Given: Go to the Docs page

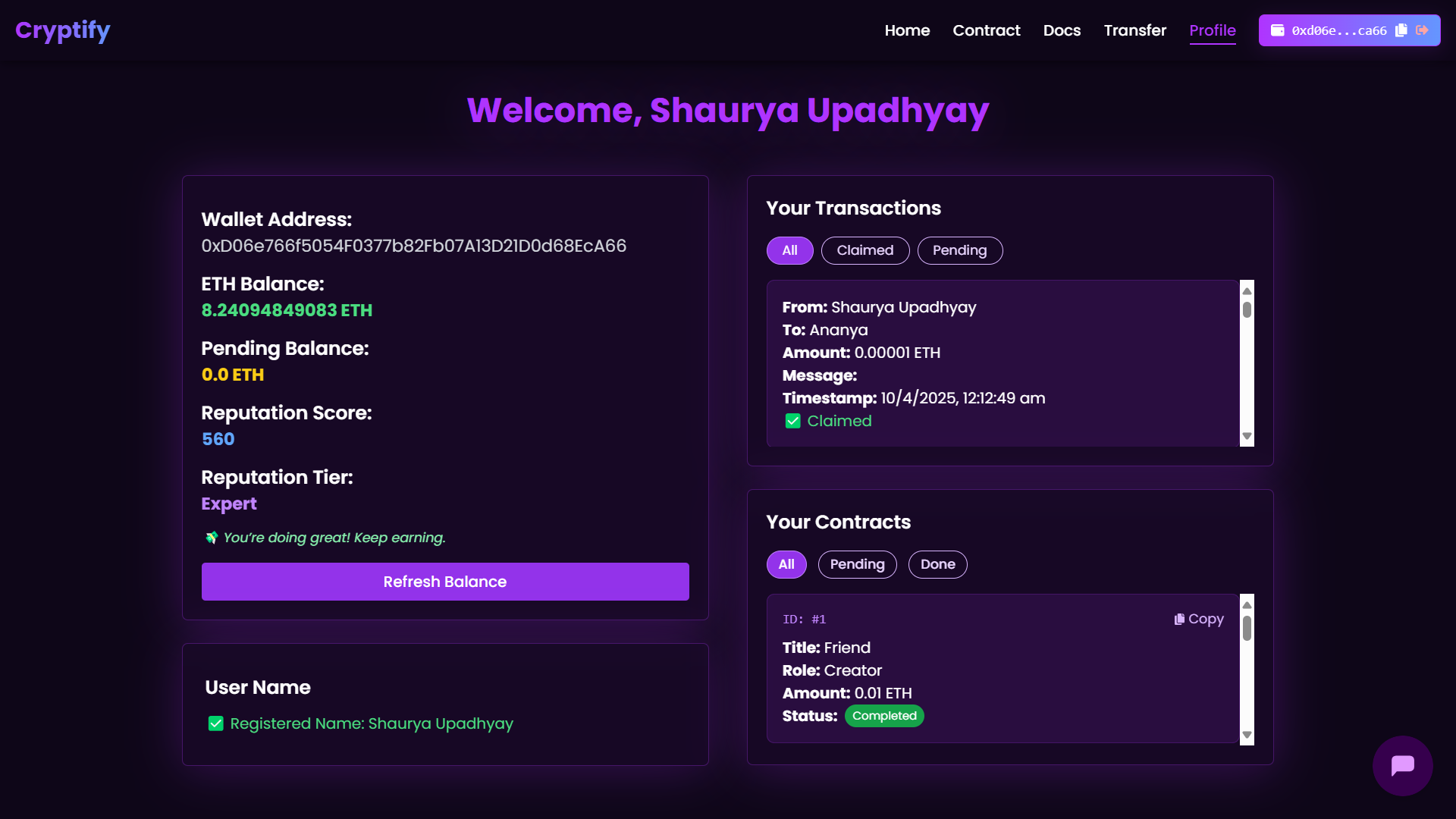Looking at the screenshot, I should click(x=1062, y=30).
